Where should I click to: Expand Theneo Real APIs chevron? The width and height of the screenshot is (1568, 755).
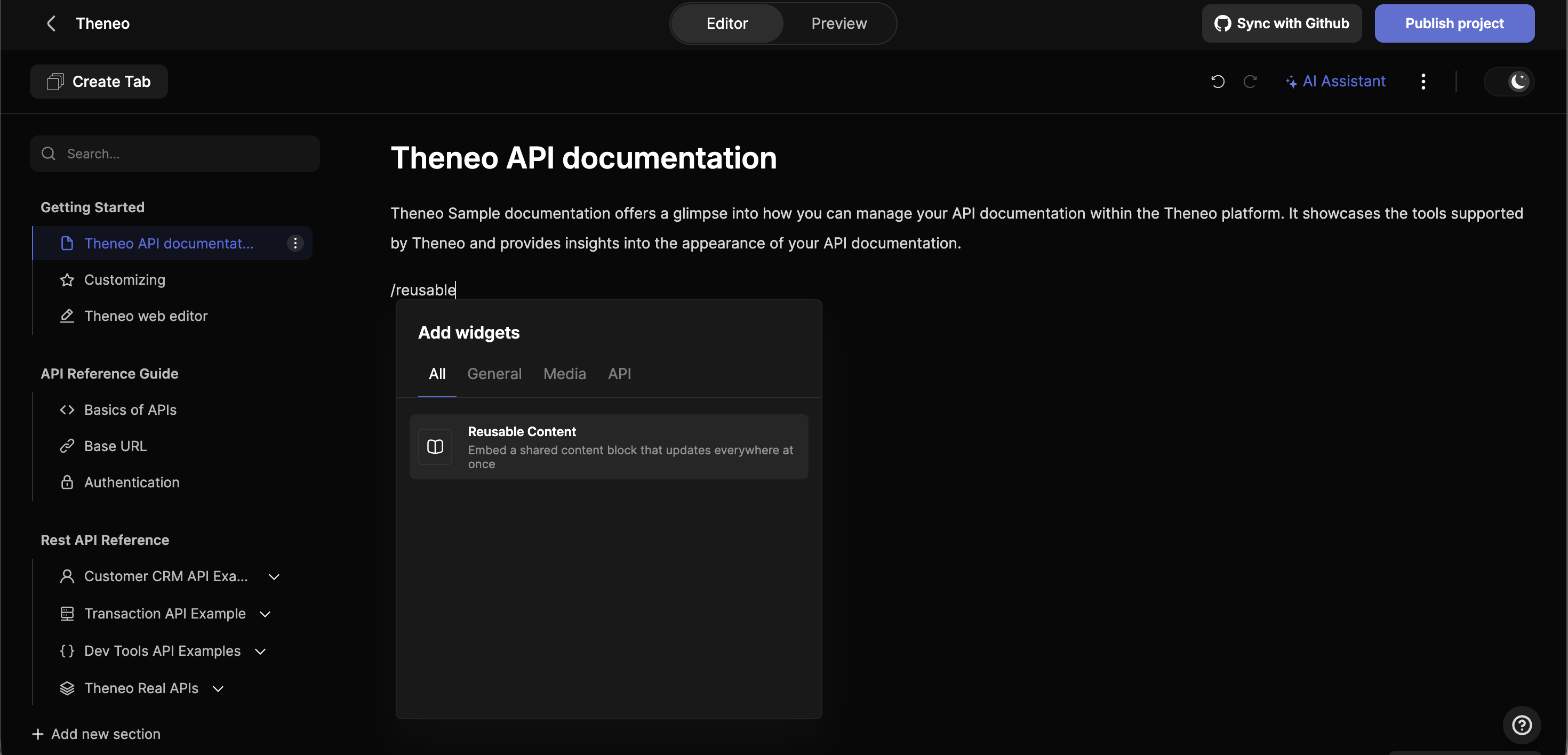tap(218, 689)
